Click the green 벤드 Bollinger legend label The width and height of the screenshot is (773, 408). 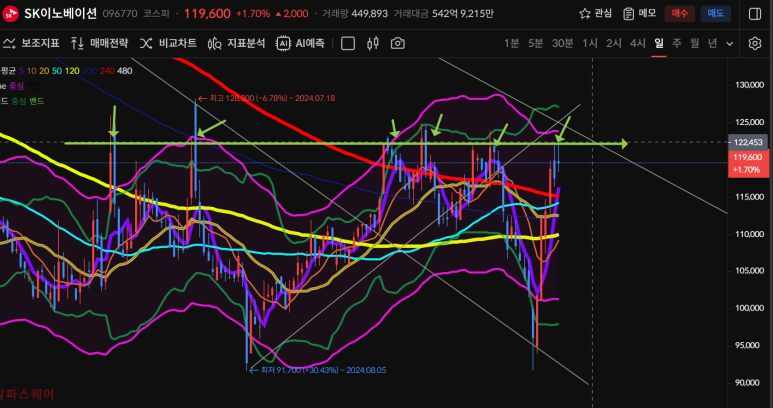(36, 101)
